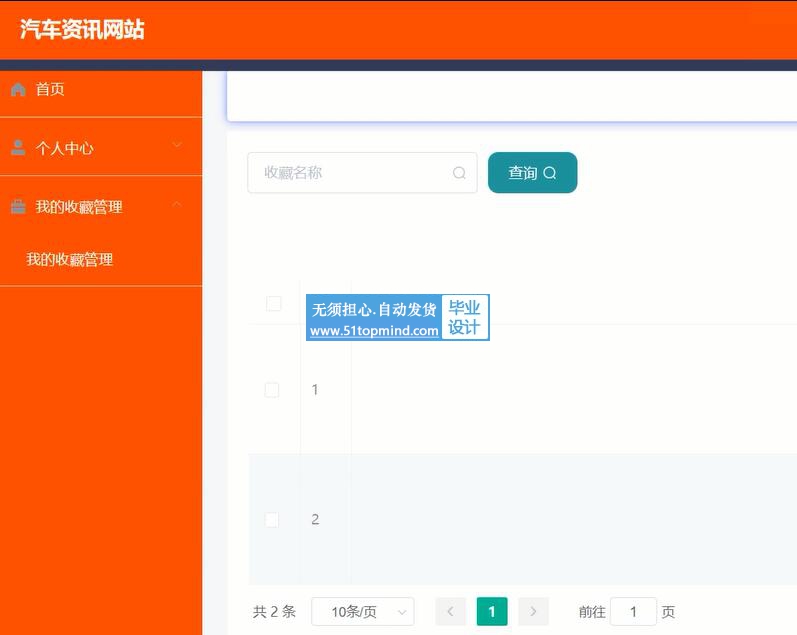
Task: Click the 查询 search button
Action: pos(532,173)
